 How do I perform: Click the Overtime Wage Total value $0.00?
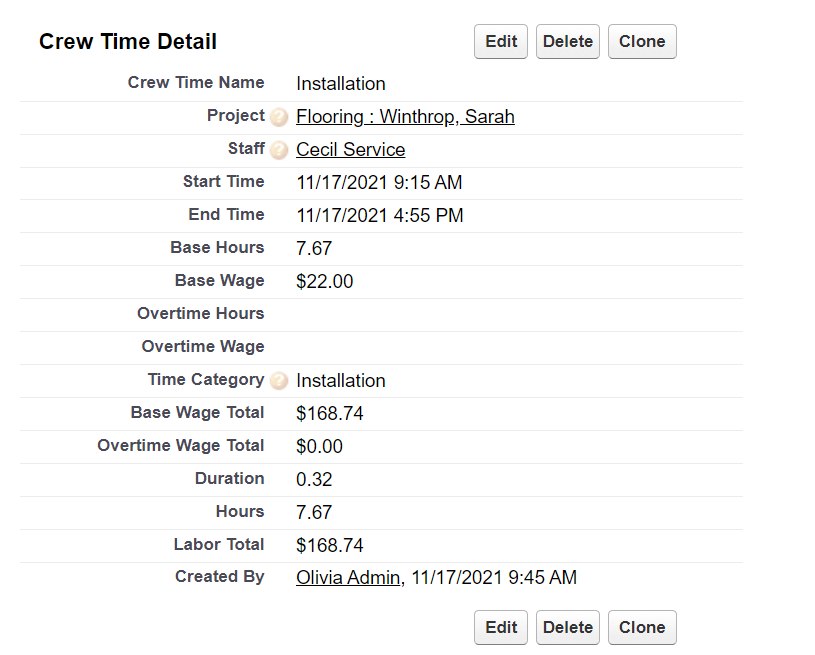click(319, 447)
